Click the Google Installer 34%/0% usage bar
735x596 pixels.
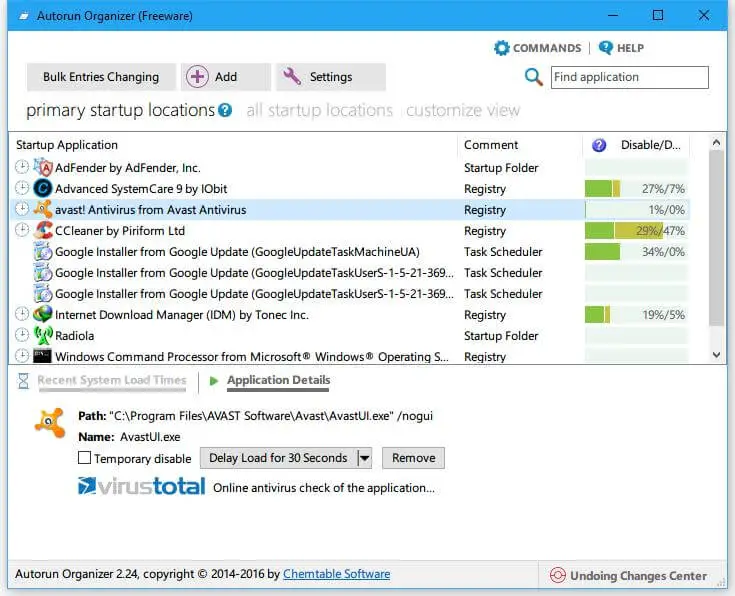(x=636, y=252)
